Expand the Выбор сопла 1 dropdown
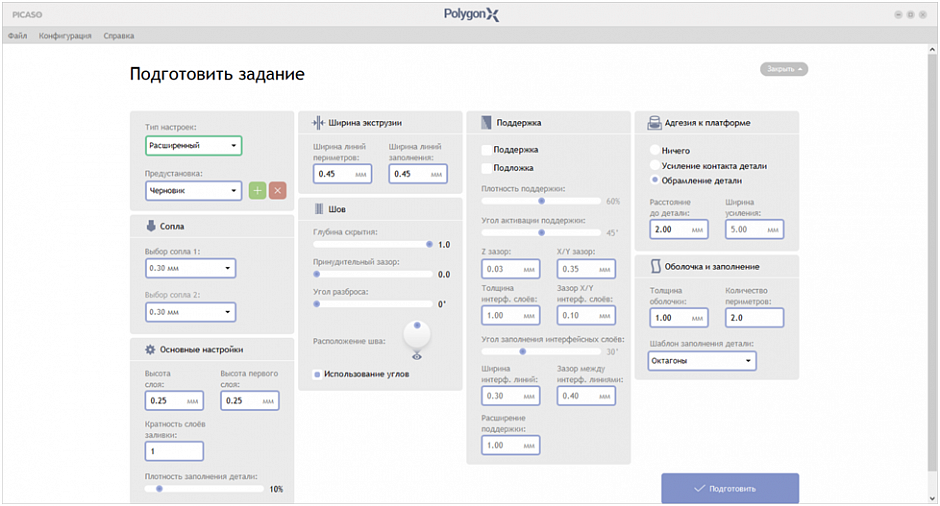This screenshot has width=940, height=506. (190, 268)
